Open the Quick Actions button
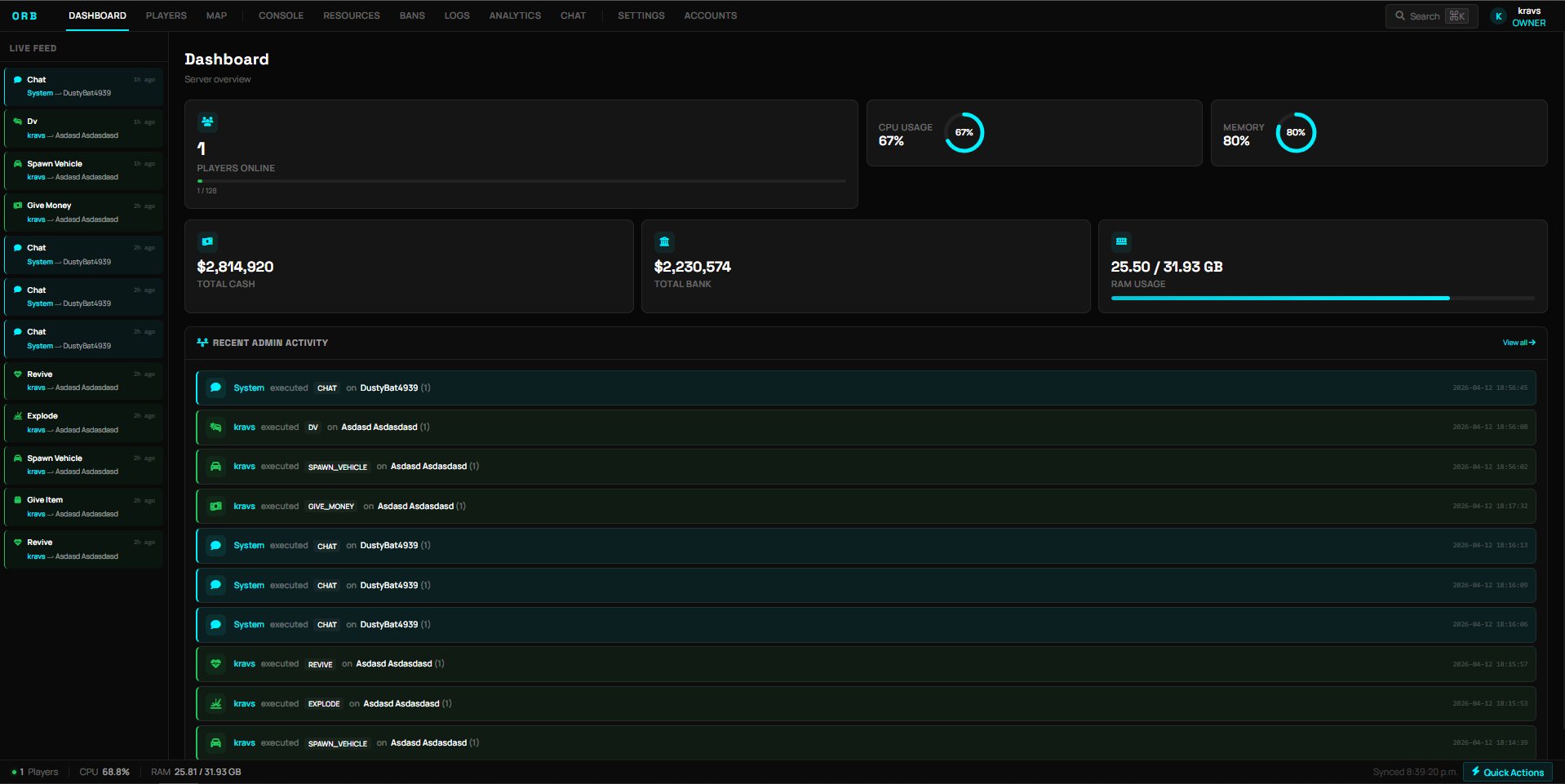This screenshot has height=784, width=1565. (1508, 772)
